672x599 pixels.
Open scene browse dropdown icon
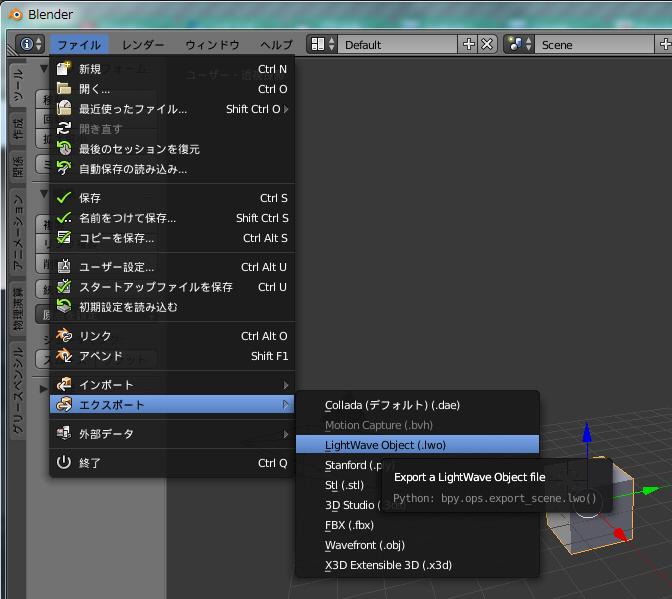pos(519,44)
